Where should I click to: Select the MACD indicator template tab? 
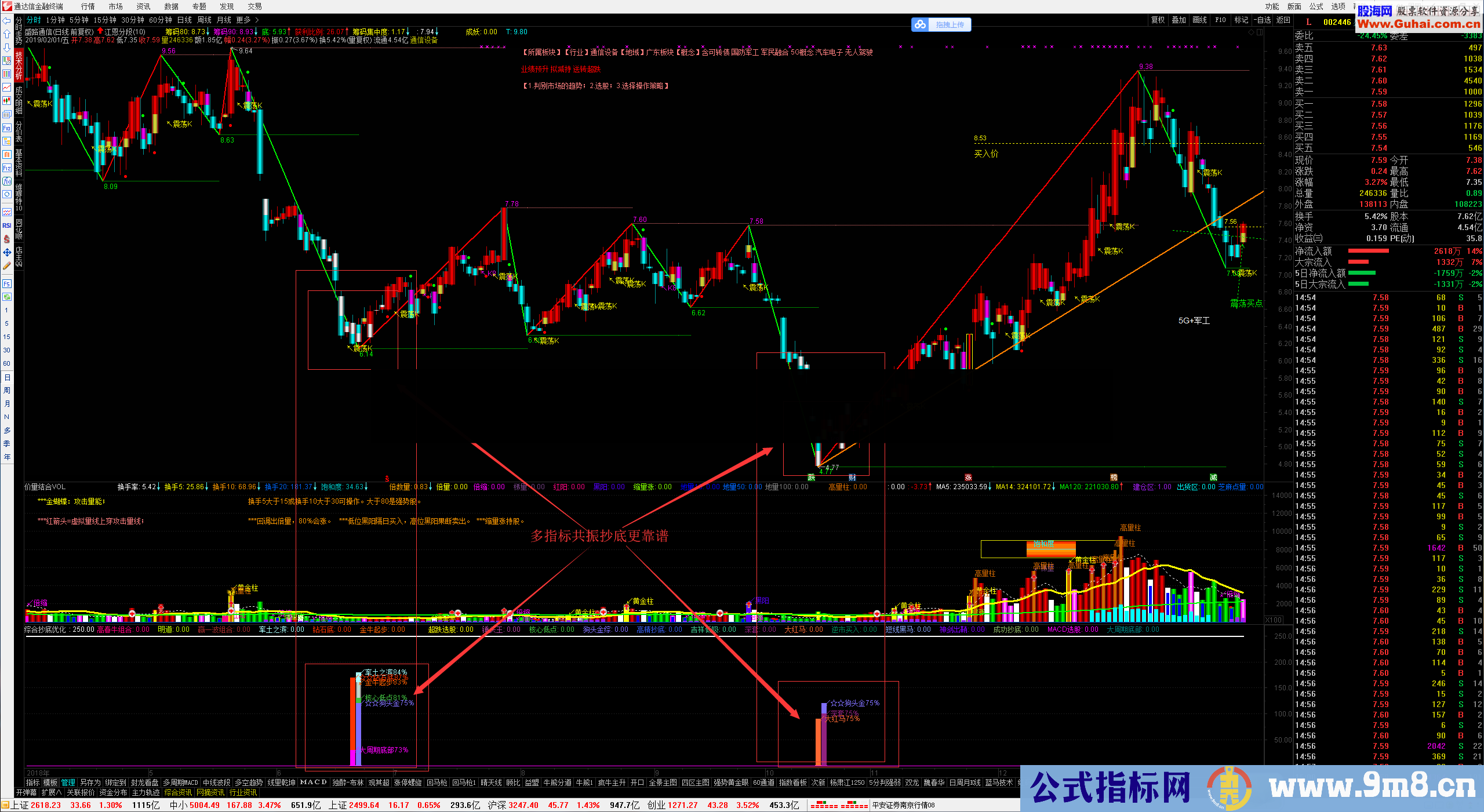click(x=313, y=782)
